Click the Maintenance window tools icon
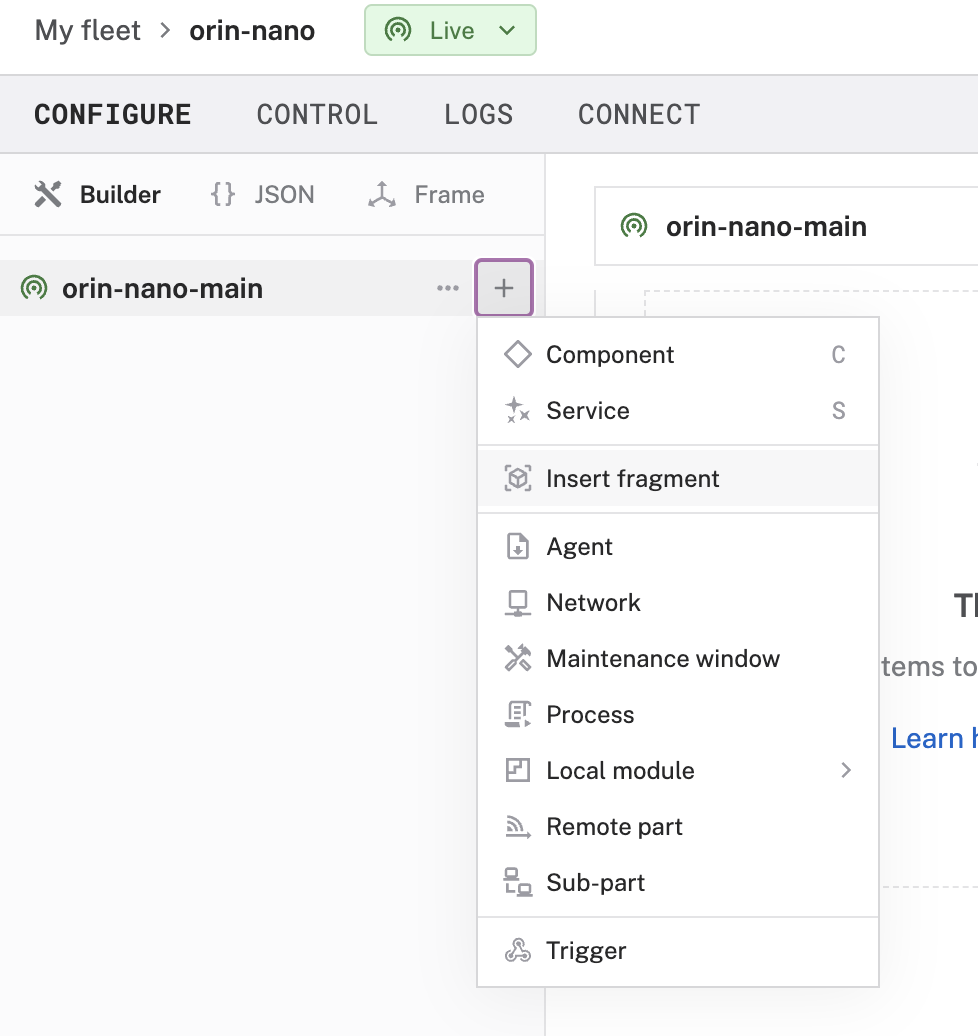 (x=517, y=659)
